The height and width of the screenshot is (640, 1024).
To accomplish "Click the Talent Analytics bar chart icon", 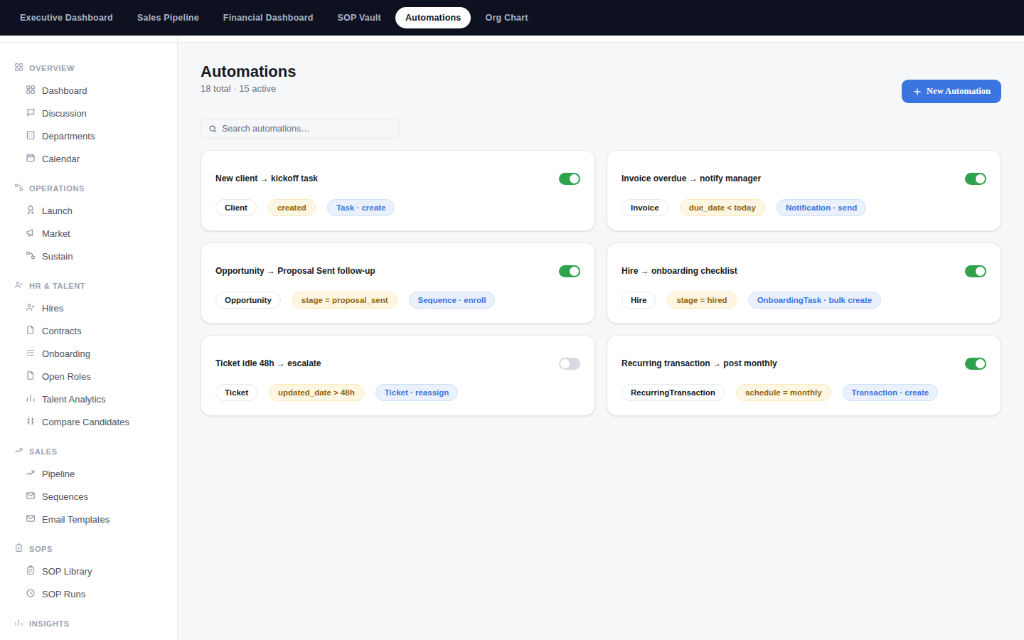I will click(x=30, y=399).
